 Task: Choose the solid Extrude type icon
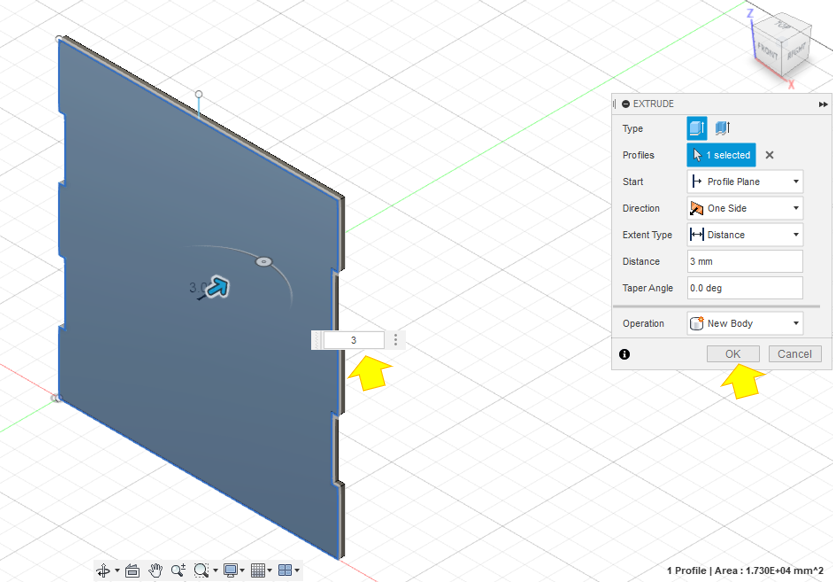point(696,128)
